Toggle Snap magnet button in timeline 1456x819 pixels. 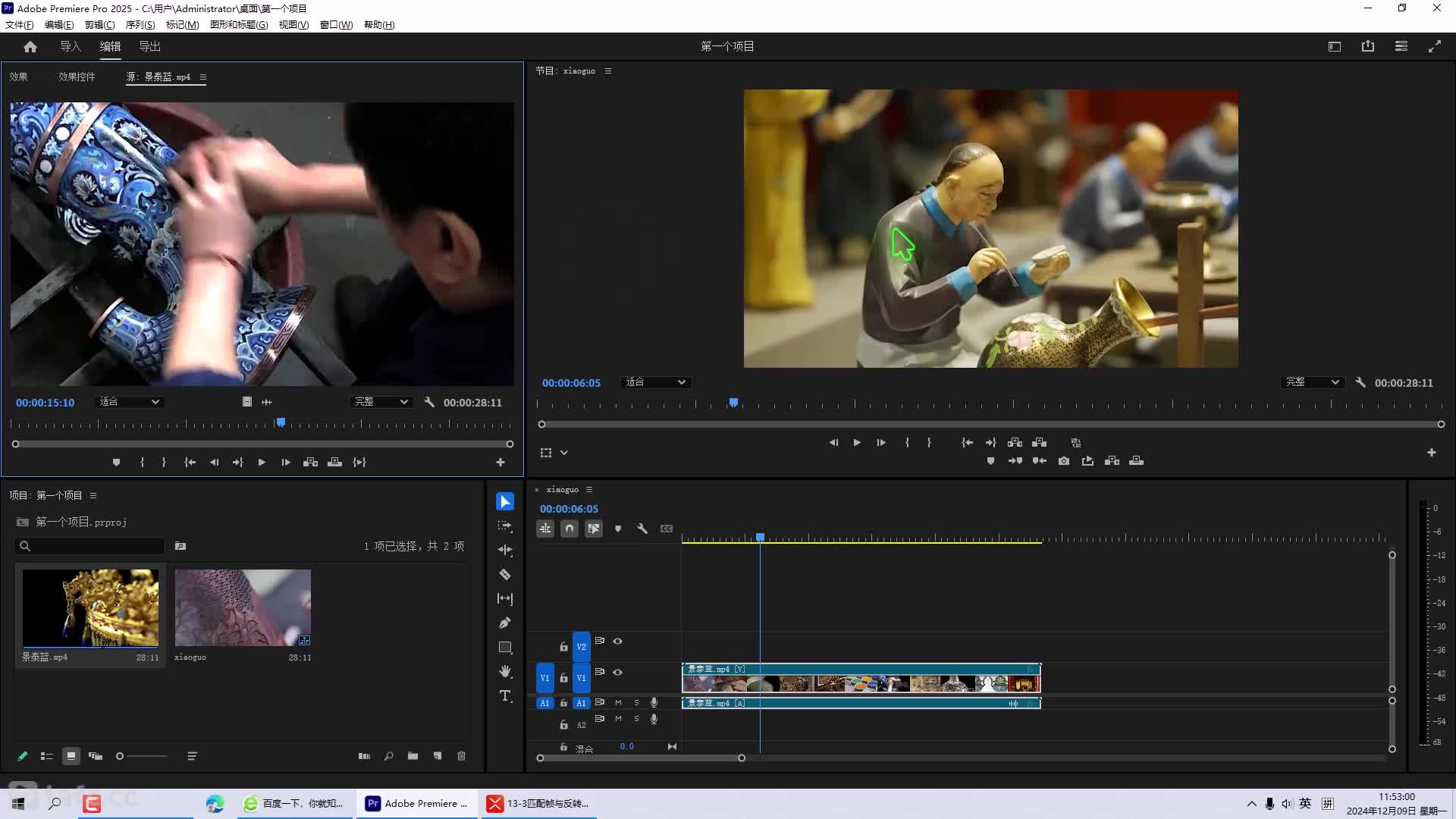point(570,529)
